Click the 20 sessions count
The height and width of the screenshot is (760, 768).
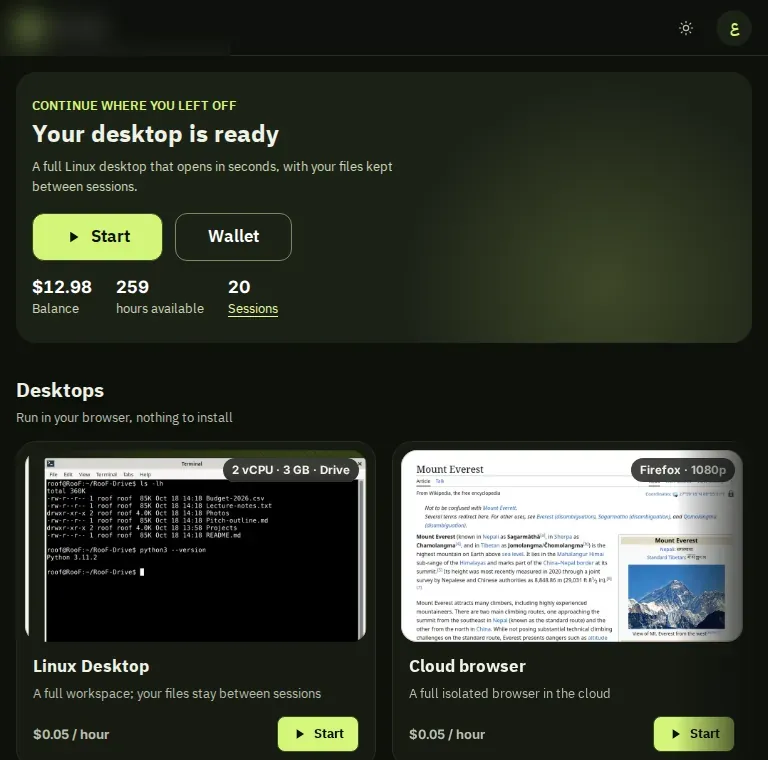[239, 287]
